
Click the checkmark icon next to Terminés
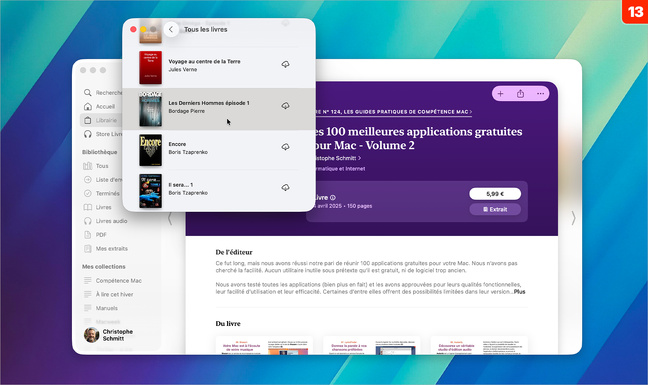[x=88, y=193]
